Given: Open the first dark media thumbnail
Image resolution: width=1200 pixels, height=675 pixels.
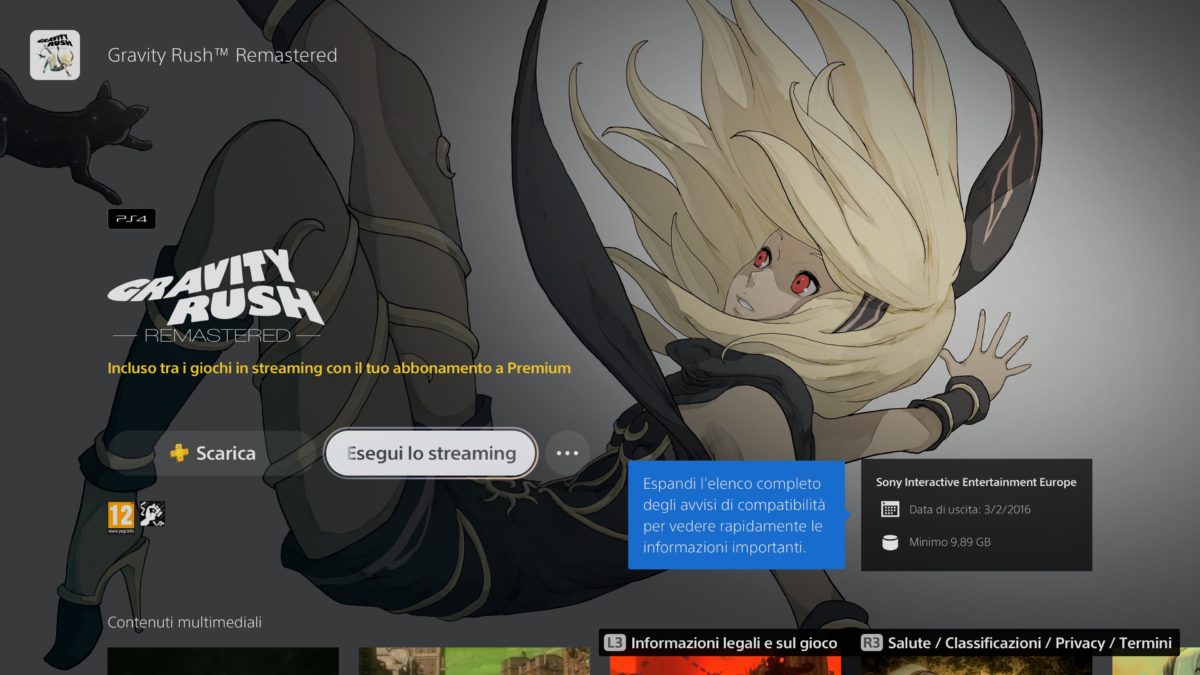Looking at the screenshot, I should click(x=223, y=661).
